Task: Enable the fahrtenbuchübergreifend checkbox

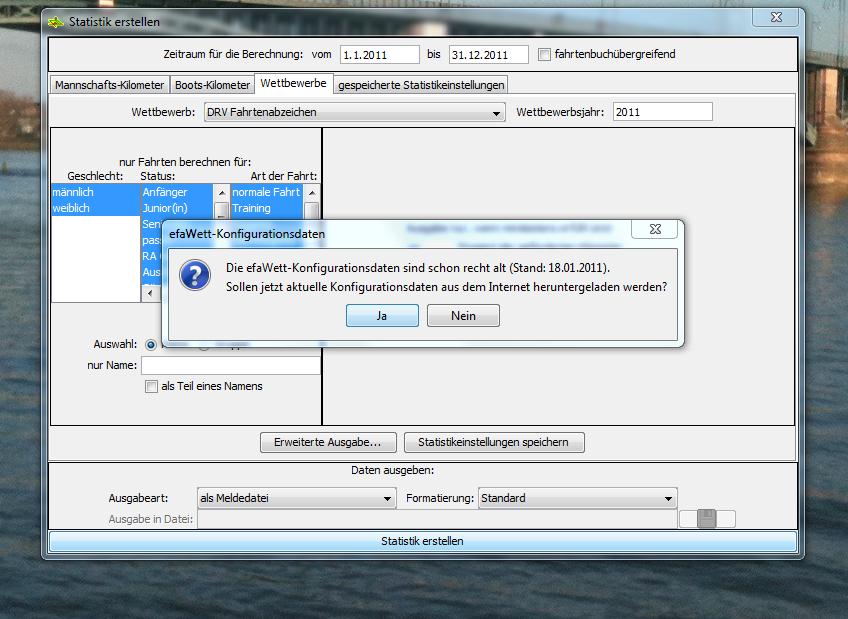Action: click(545, 54)
